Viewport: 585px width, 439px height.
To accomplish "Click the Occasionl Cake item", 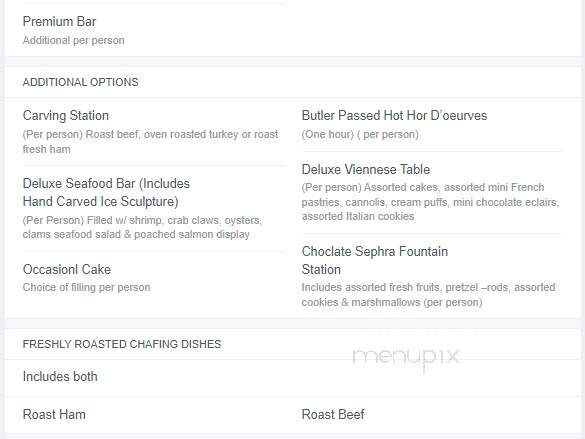I will 67,269.
